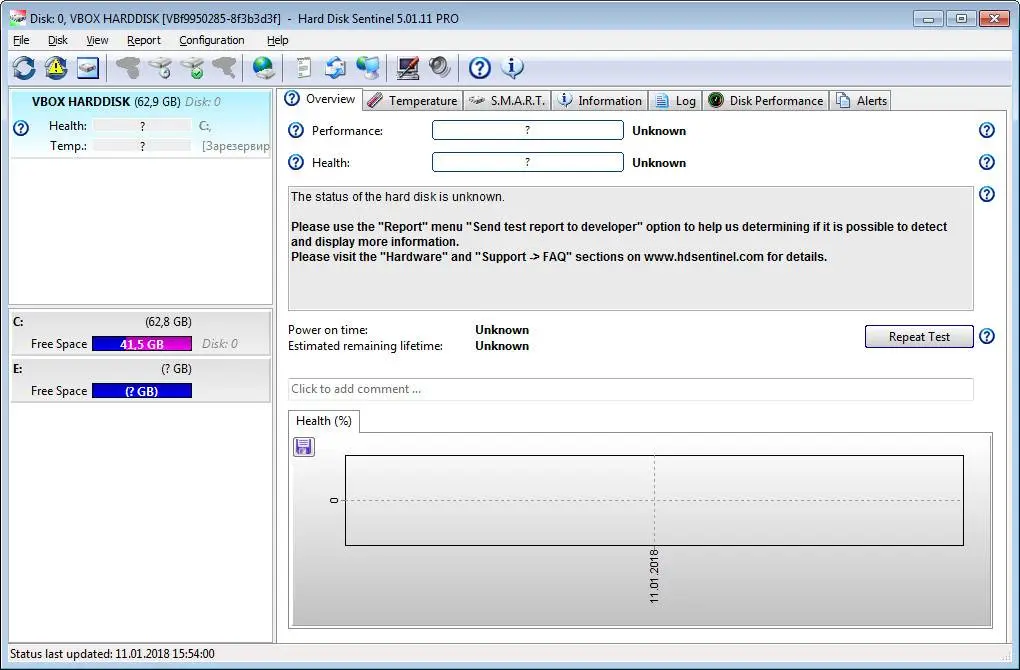Open the File menu
Viewport: 1020px width, 670px height.
pos(21,40)
